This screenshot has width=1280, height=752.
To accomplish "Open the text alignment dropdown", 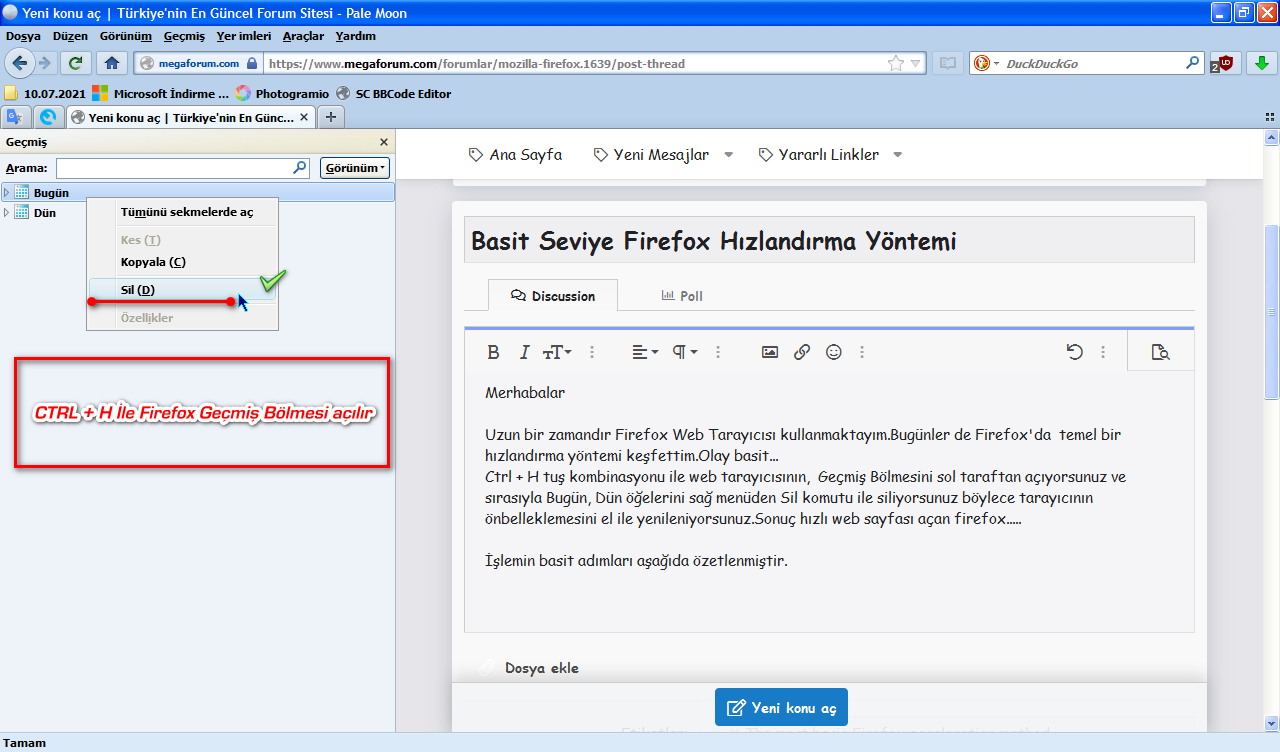I will 645,352.
